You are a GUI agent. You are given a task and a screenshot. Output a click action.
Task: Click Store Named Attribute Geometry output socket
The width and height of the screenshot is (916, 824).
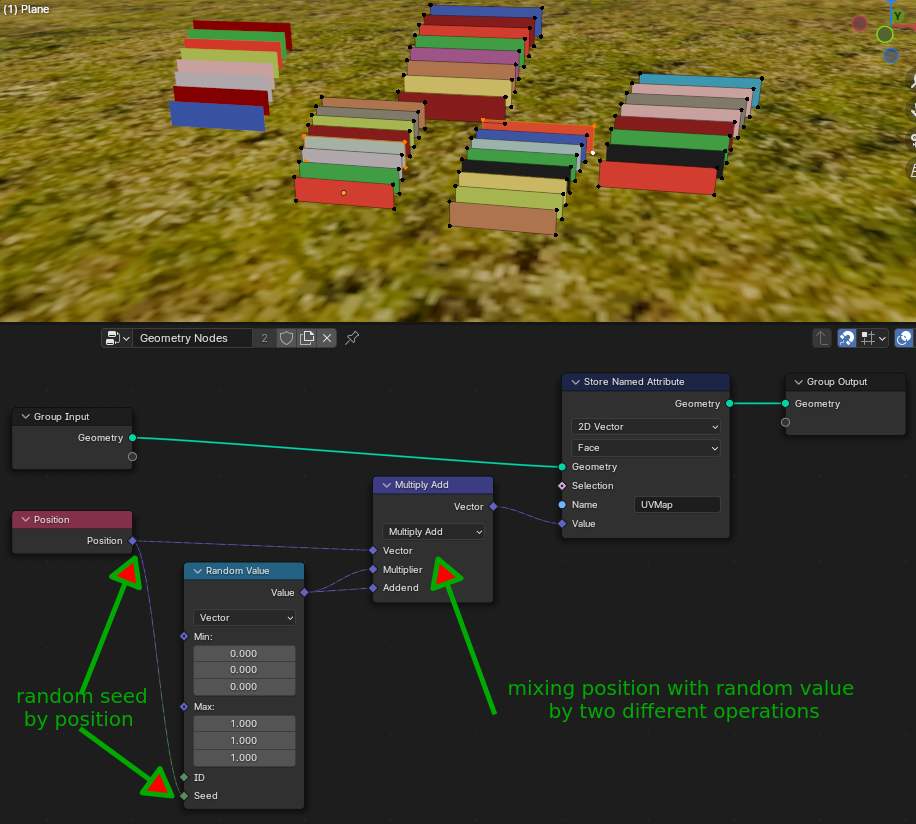pos(730,404)
